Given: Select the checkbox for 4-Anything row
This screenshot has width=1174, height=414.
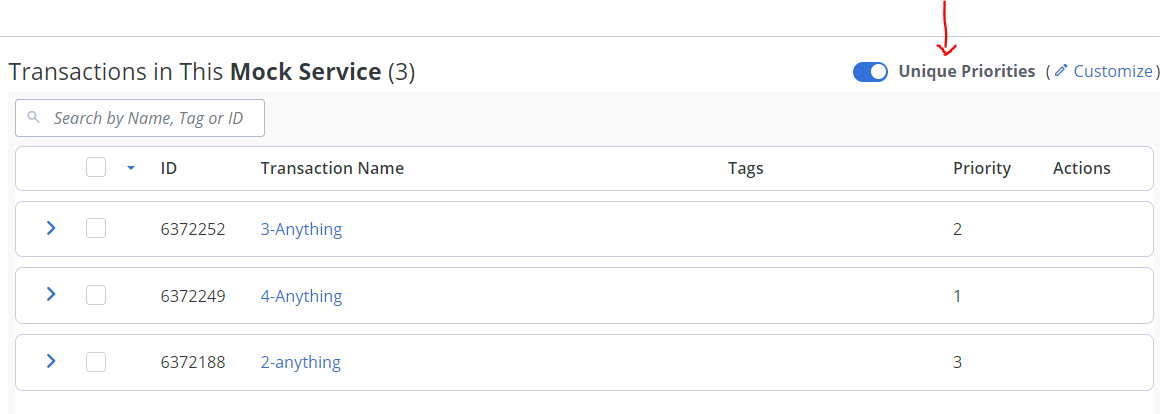Looking at the screenshot, I should point(96,295).
